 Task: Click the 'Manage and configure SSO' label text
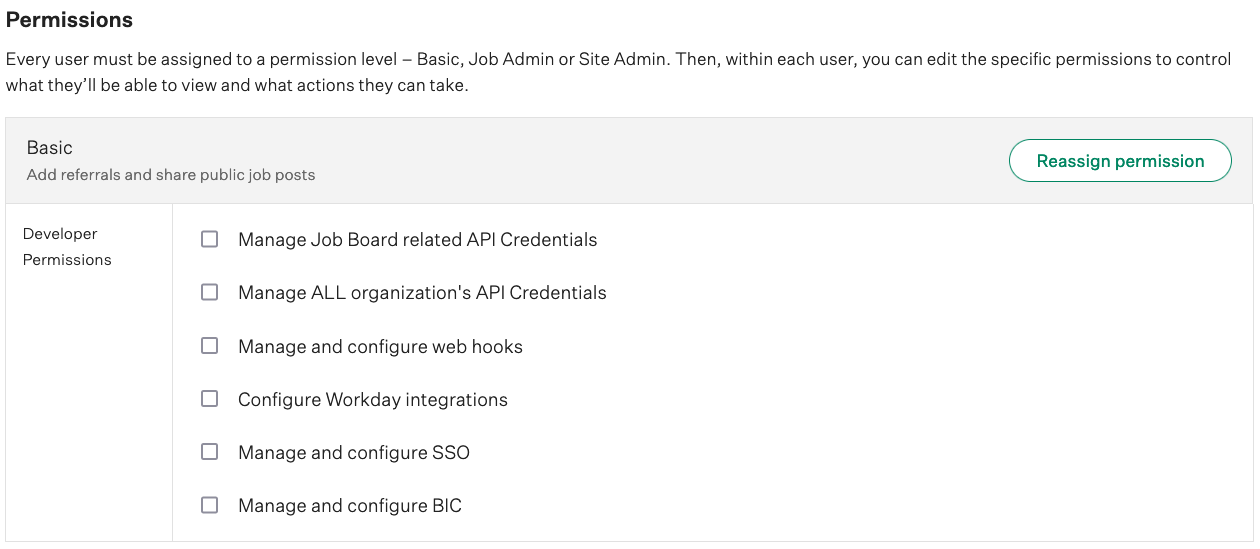click(x=353, y=453)
